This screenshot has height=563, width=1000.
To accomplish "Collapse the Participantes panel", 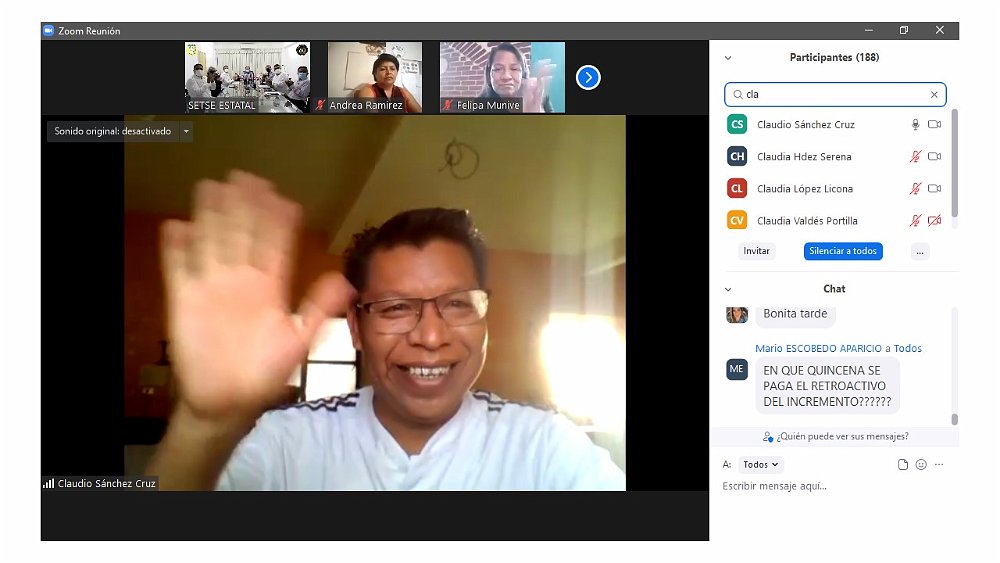I will point(728,58).
